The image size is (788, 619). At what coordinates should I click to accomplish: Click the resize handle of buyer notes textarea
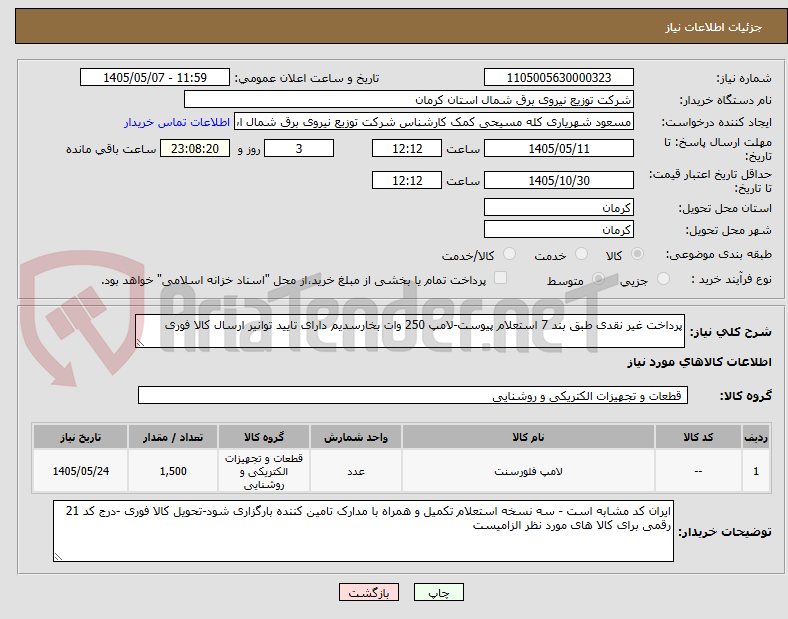tap(58, 557)
